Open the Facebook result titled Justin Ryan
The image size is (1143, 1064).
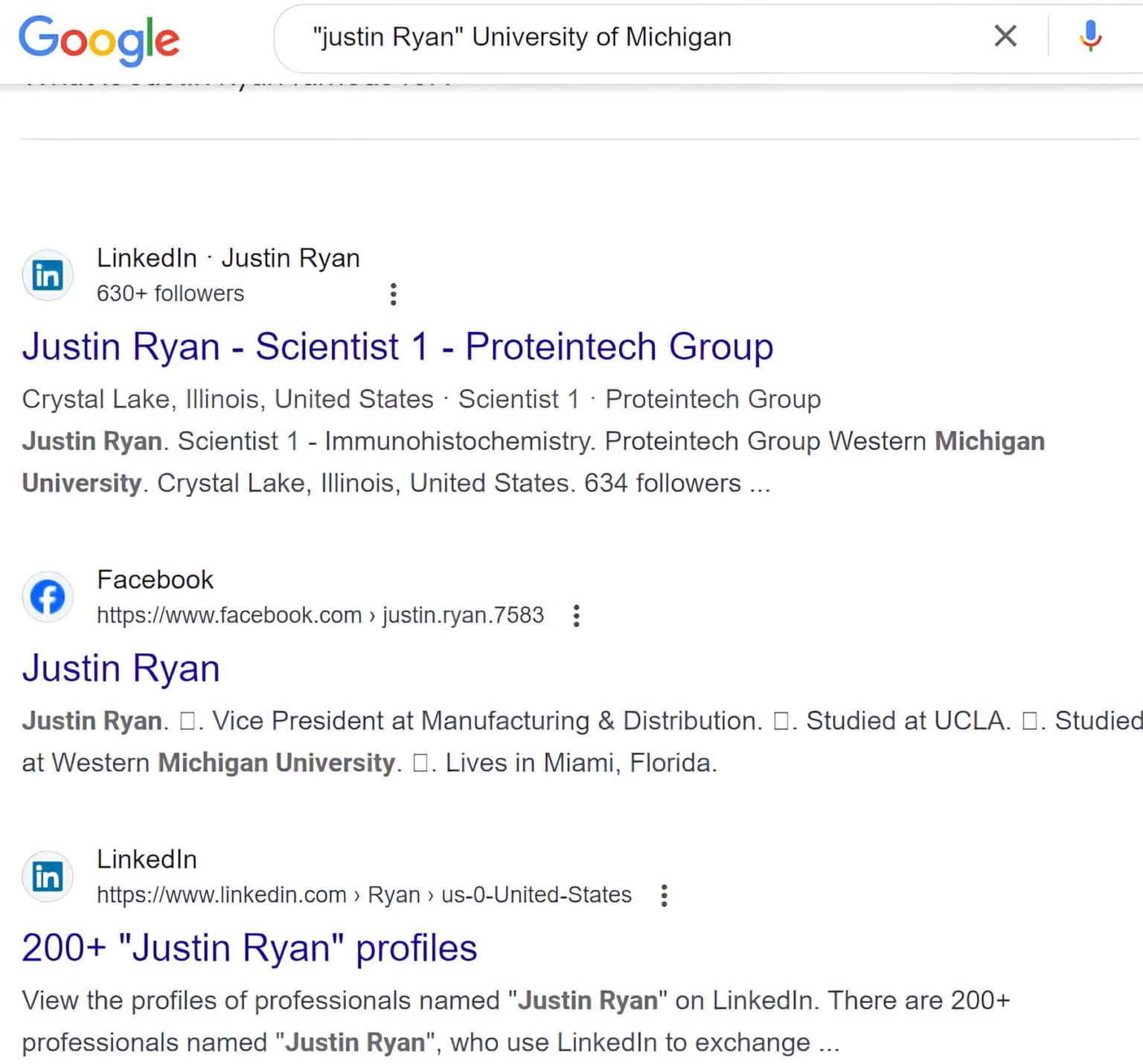click(121, 668)
